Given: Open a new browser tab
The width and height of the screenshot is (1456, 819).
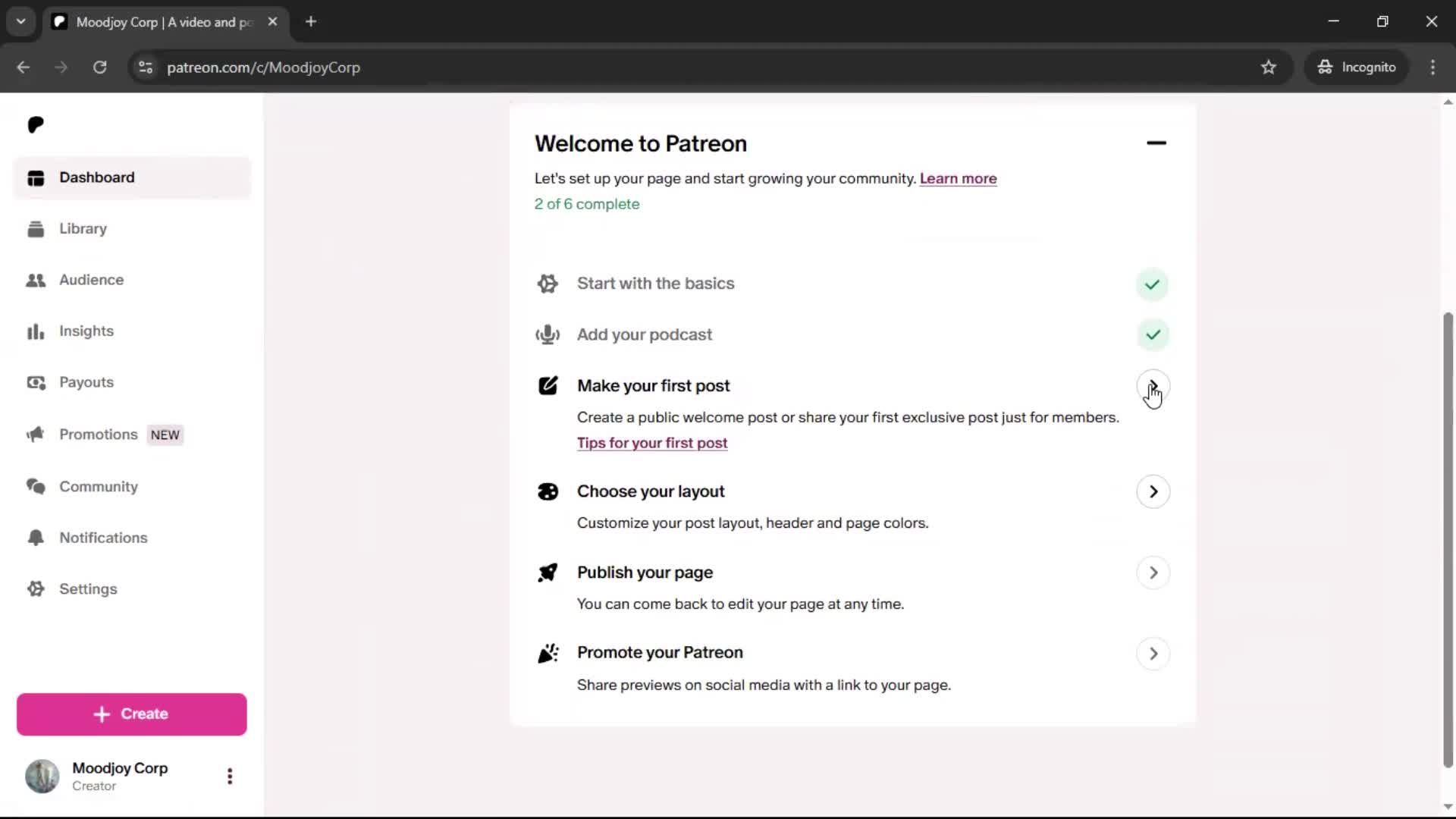Looking at the screenshot, I should click(311, 22).
